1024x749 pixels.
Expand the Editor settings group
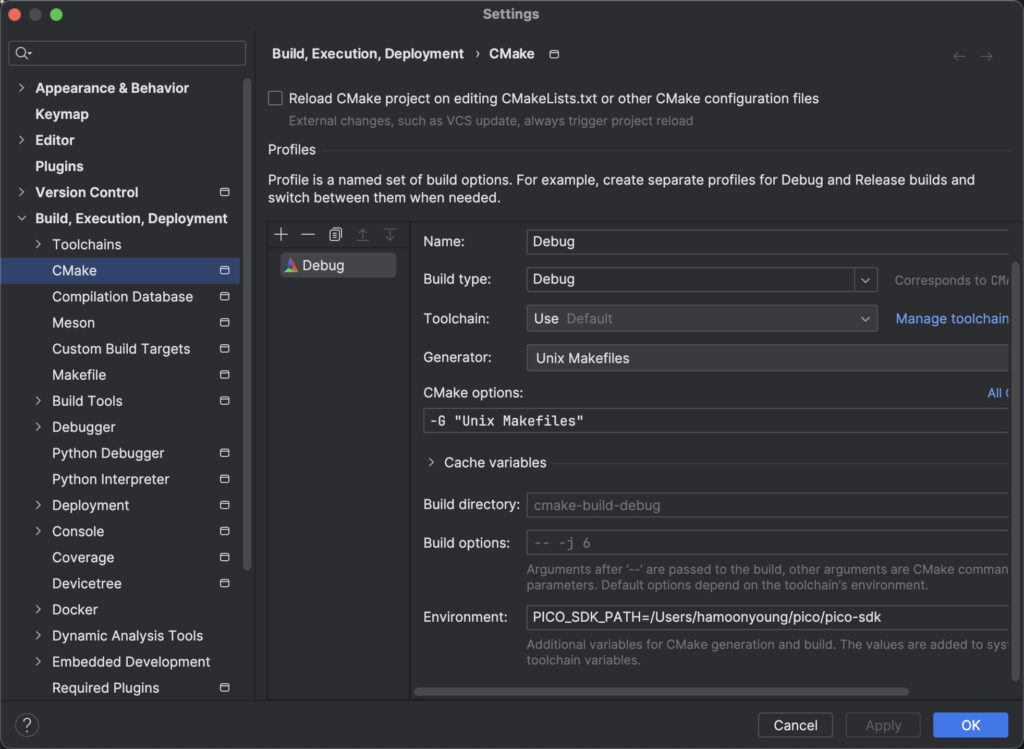pyautogui.click(x=22, y=140)
